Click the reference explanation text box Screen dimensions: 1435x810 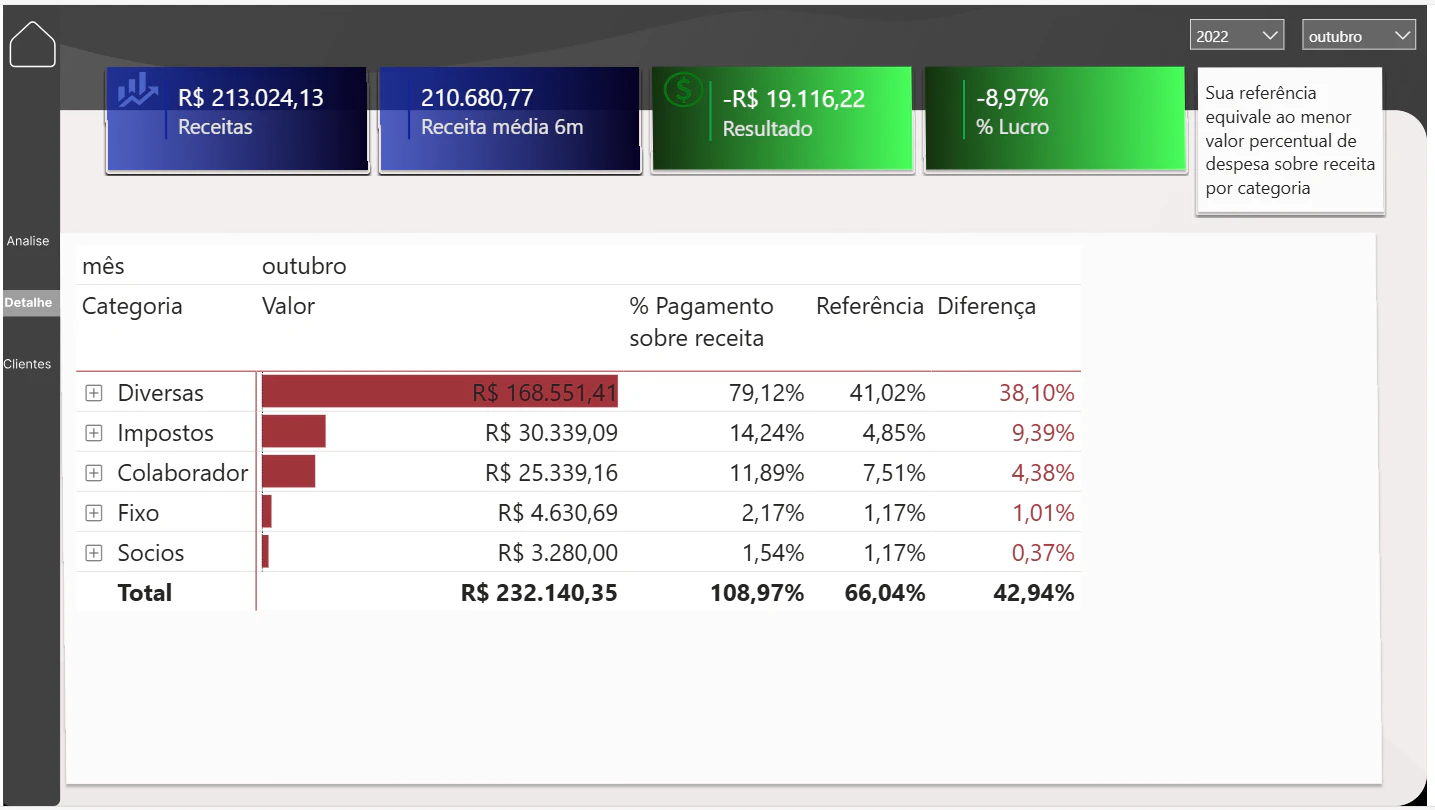click(1290, 141)
